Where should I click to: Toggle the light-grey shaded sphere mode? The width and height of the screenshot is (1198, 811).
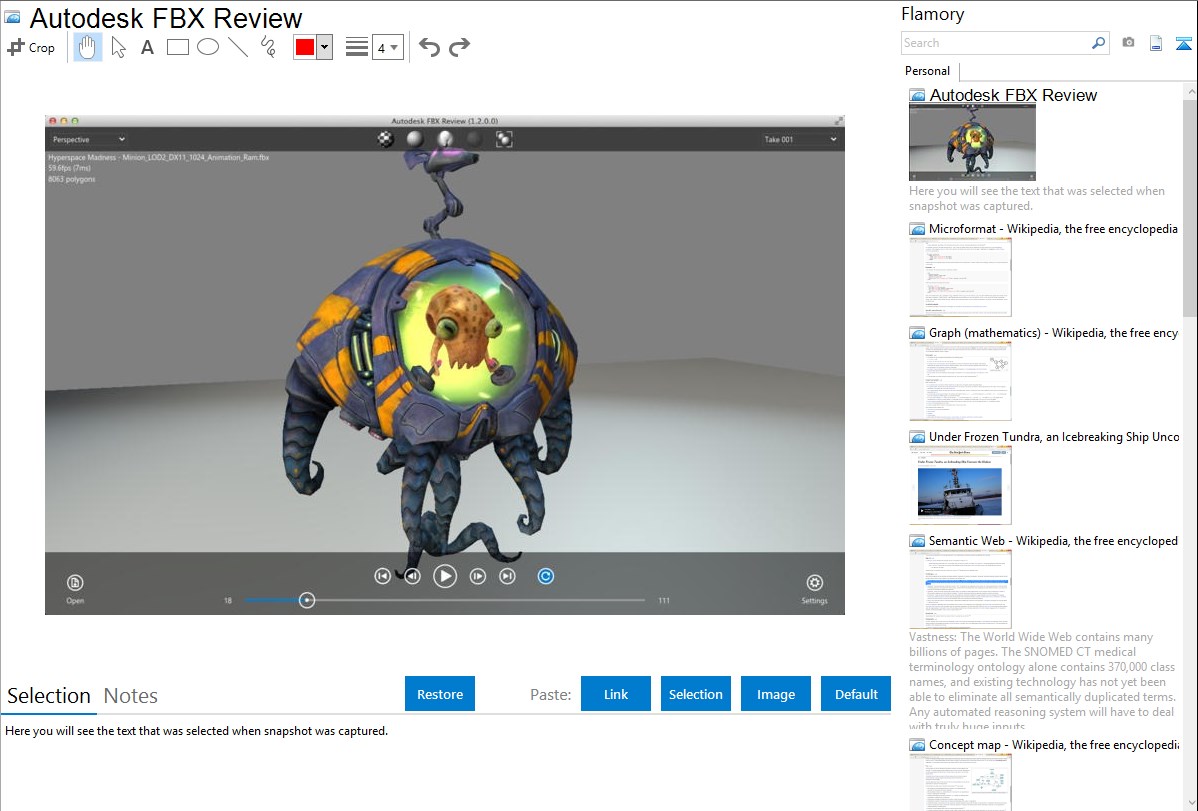coord(415,138)
